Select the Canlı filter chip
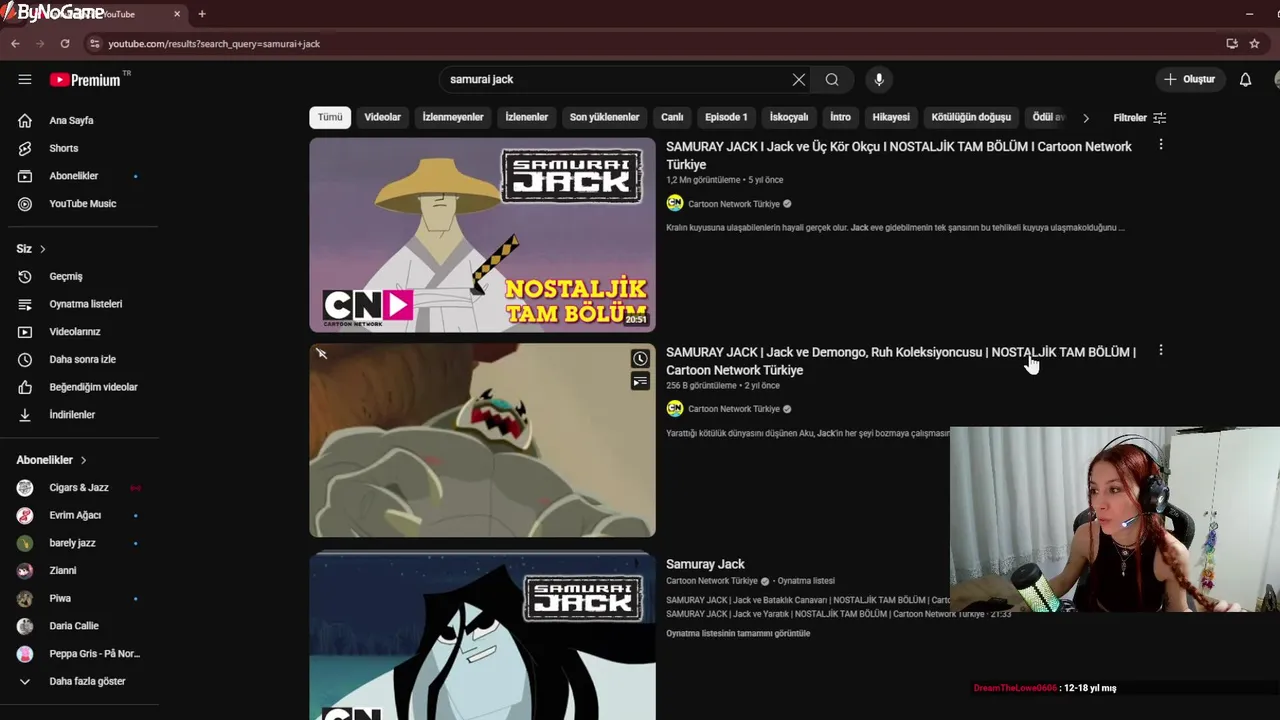This screenshot has width=1280, height=720. [x=672, y=117]
